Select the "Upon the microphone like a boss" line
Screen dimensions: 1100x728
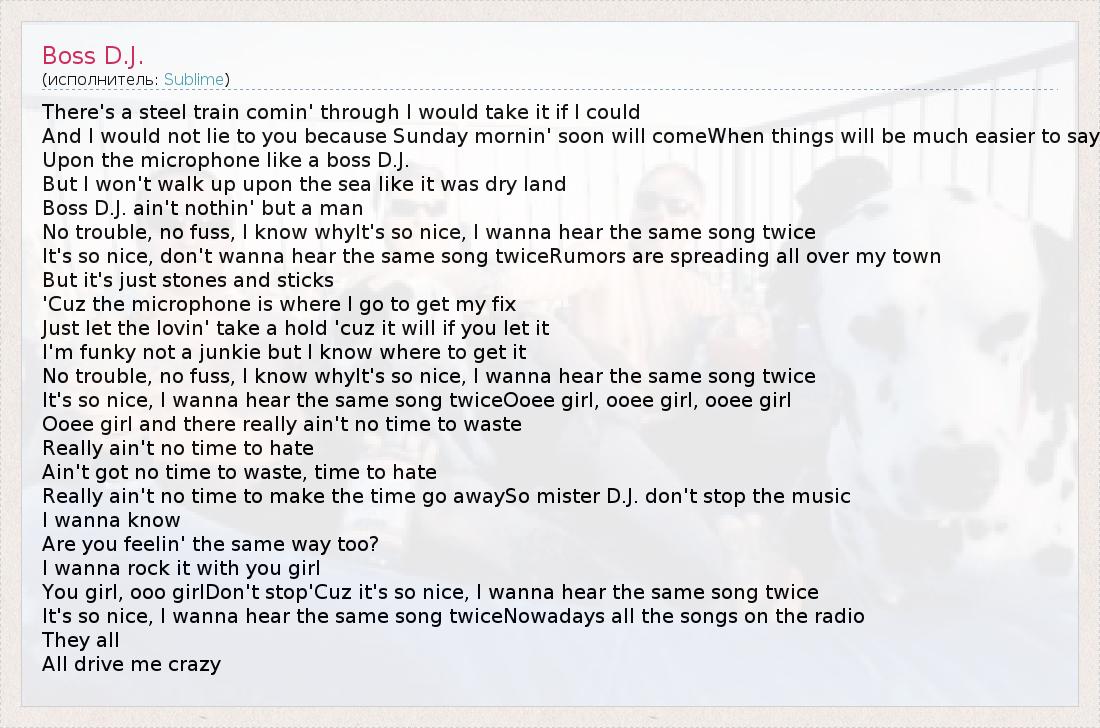pyautogui.click(x=226, y=160)
